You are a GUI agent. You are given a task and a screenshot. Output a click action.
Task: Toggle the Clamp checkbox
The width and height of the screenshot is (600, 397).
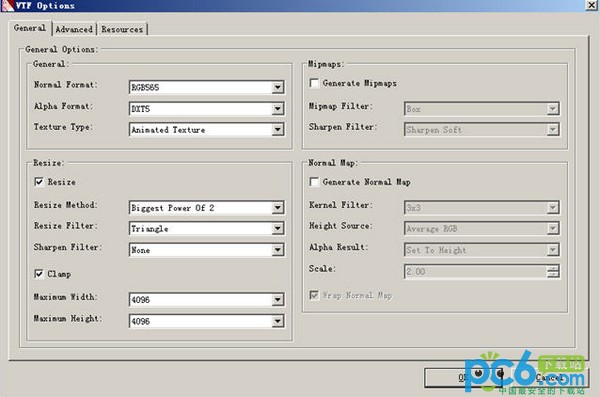[x=39, y=274]
